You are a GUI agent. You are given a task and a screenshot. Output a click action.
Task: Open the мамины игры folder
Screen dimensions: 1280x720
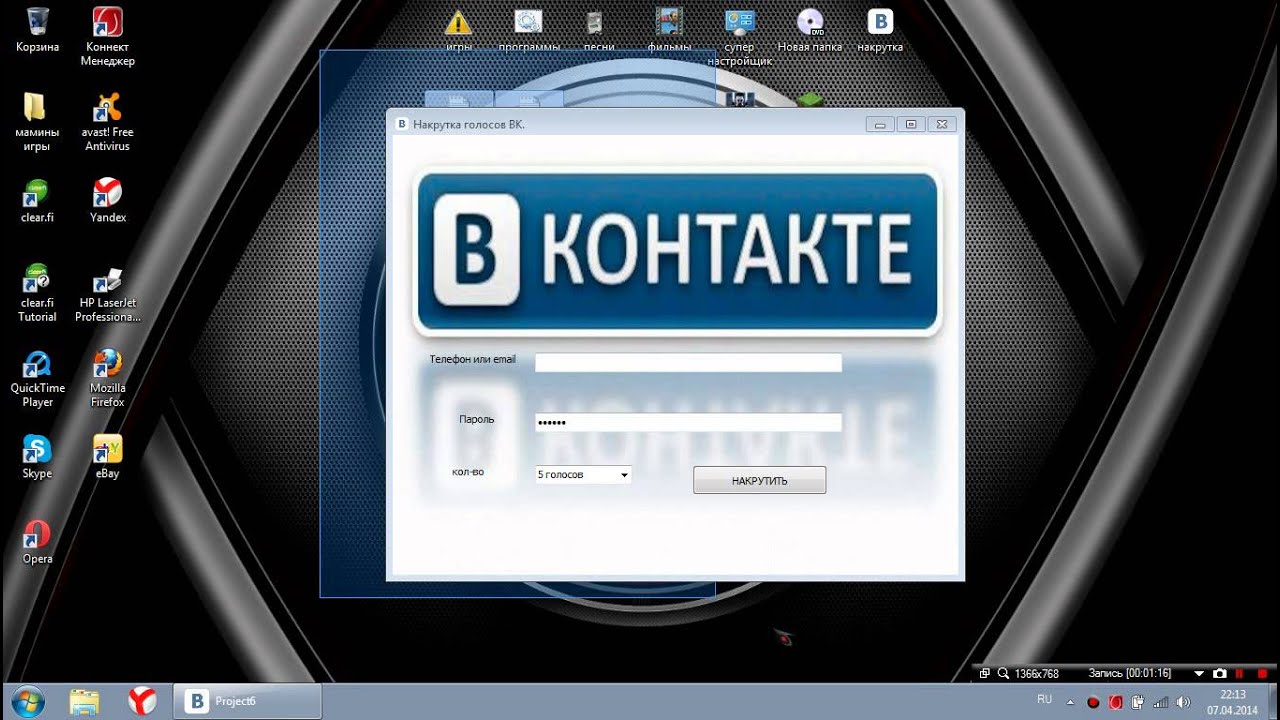pos(37,122)
